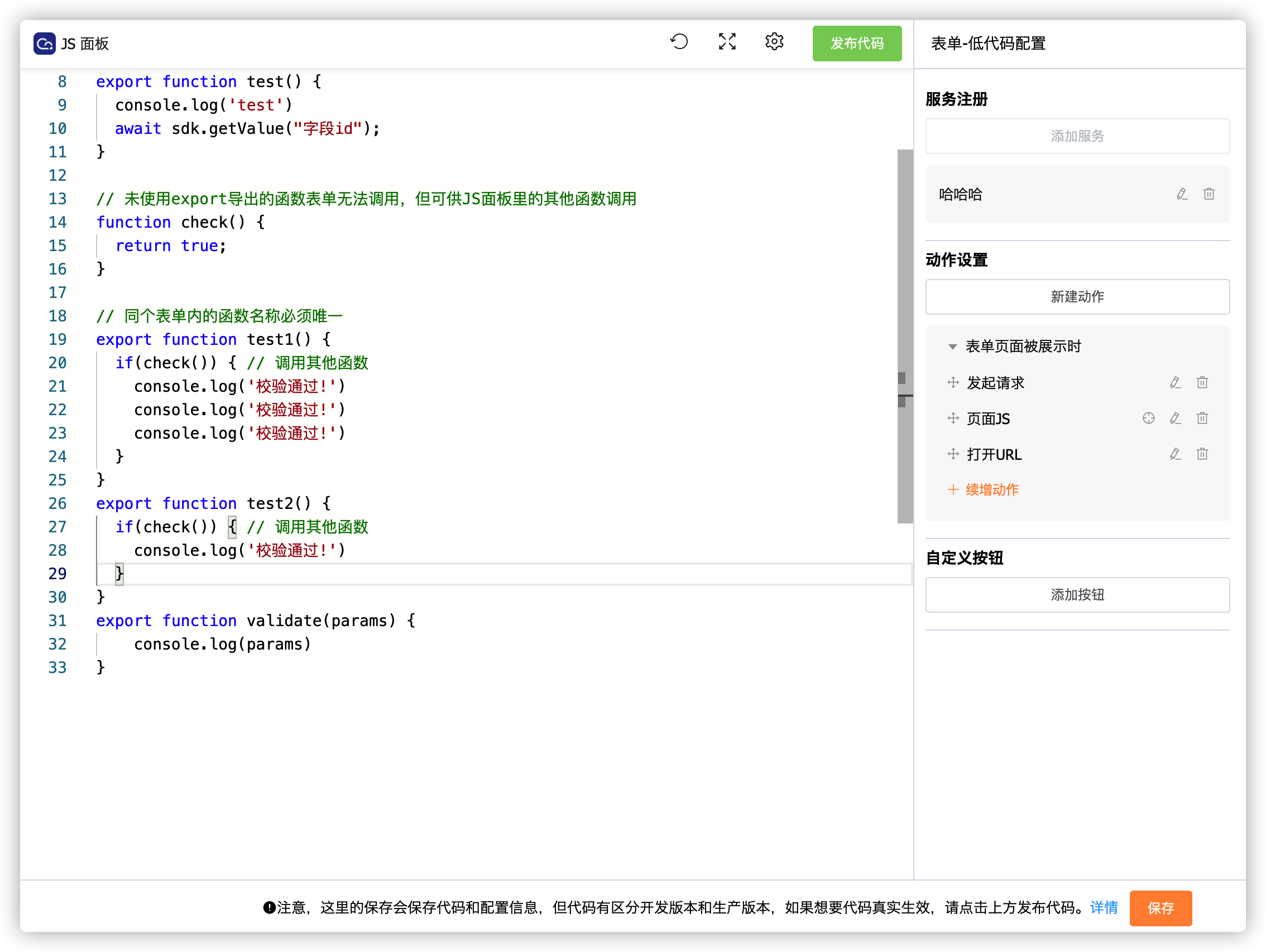The height and width of the screenshot is (952, 1266).
Task: Edit the 发起请求 action
Action: point(1175,383)
